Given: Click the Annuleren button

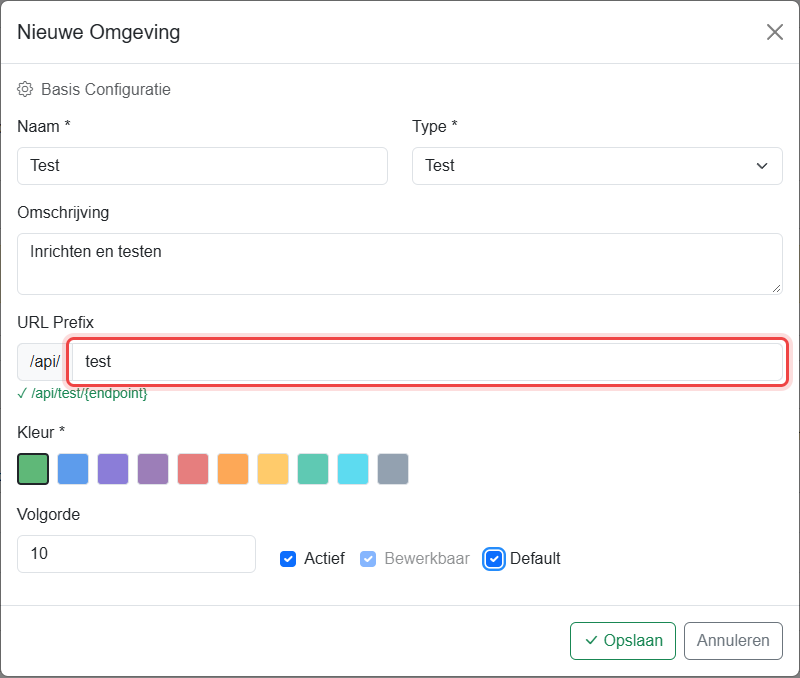Looking at the screenshot, I should click(733, 640).
